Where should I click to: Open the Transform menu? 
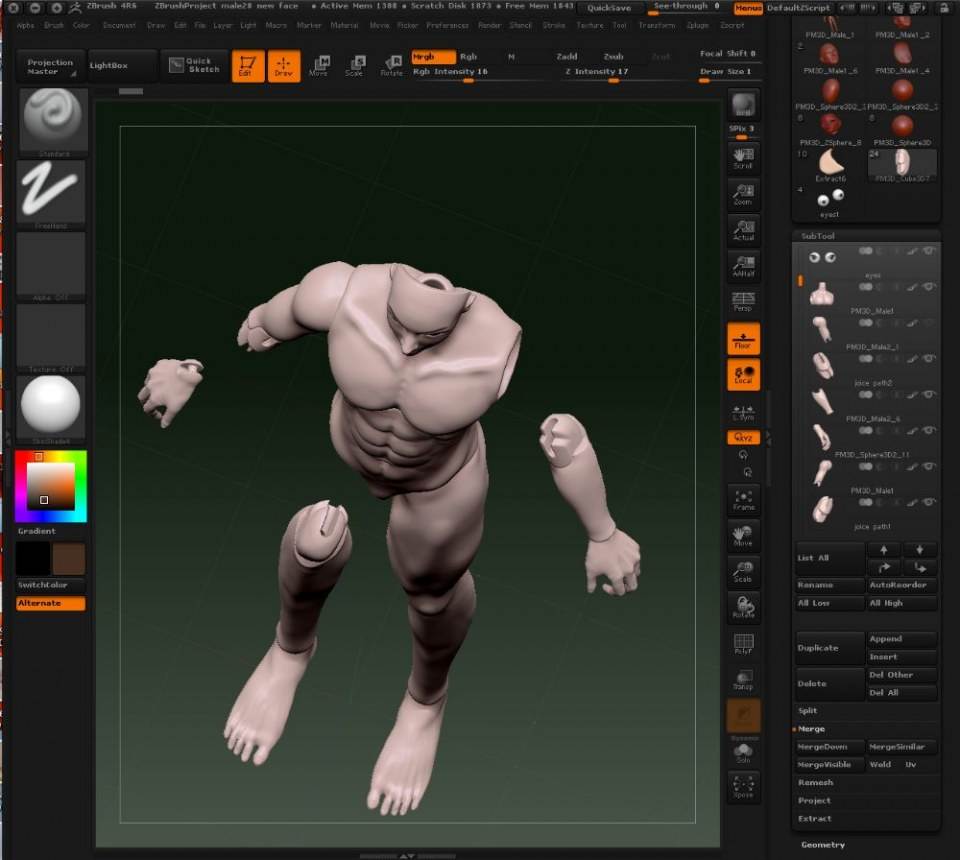pos(657,26)
